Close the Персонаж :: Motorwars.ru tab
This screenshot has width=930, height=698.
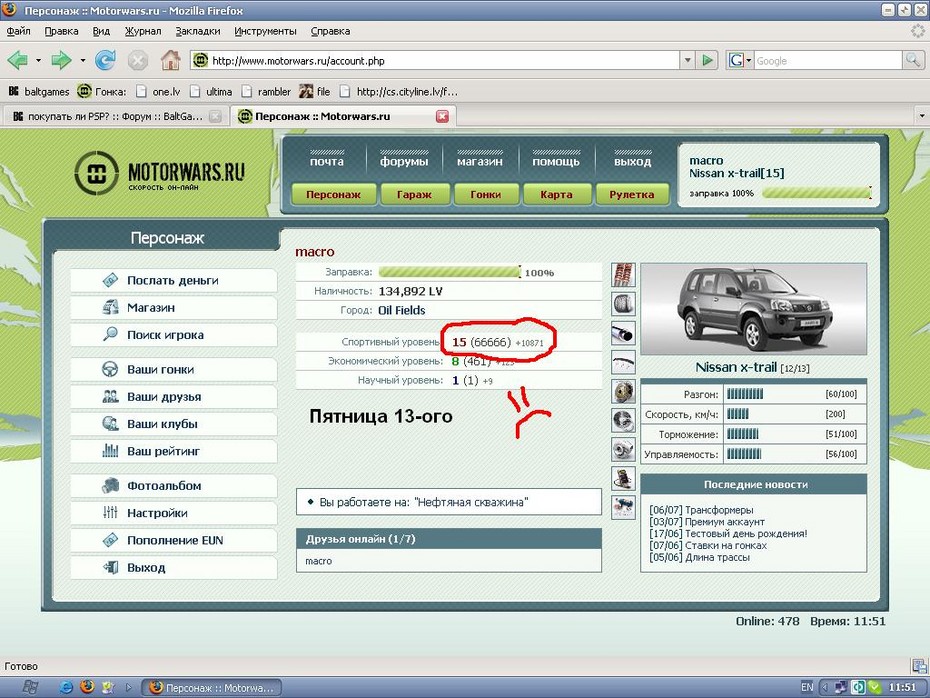442,116
